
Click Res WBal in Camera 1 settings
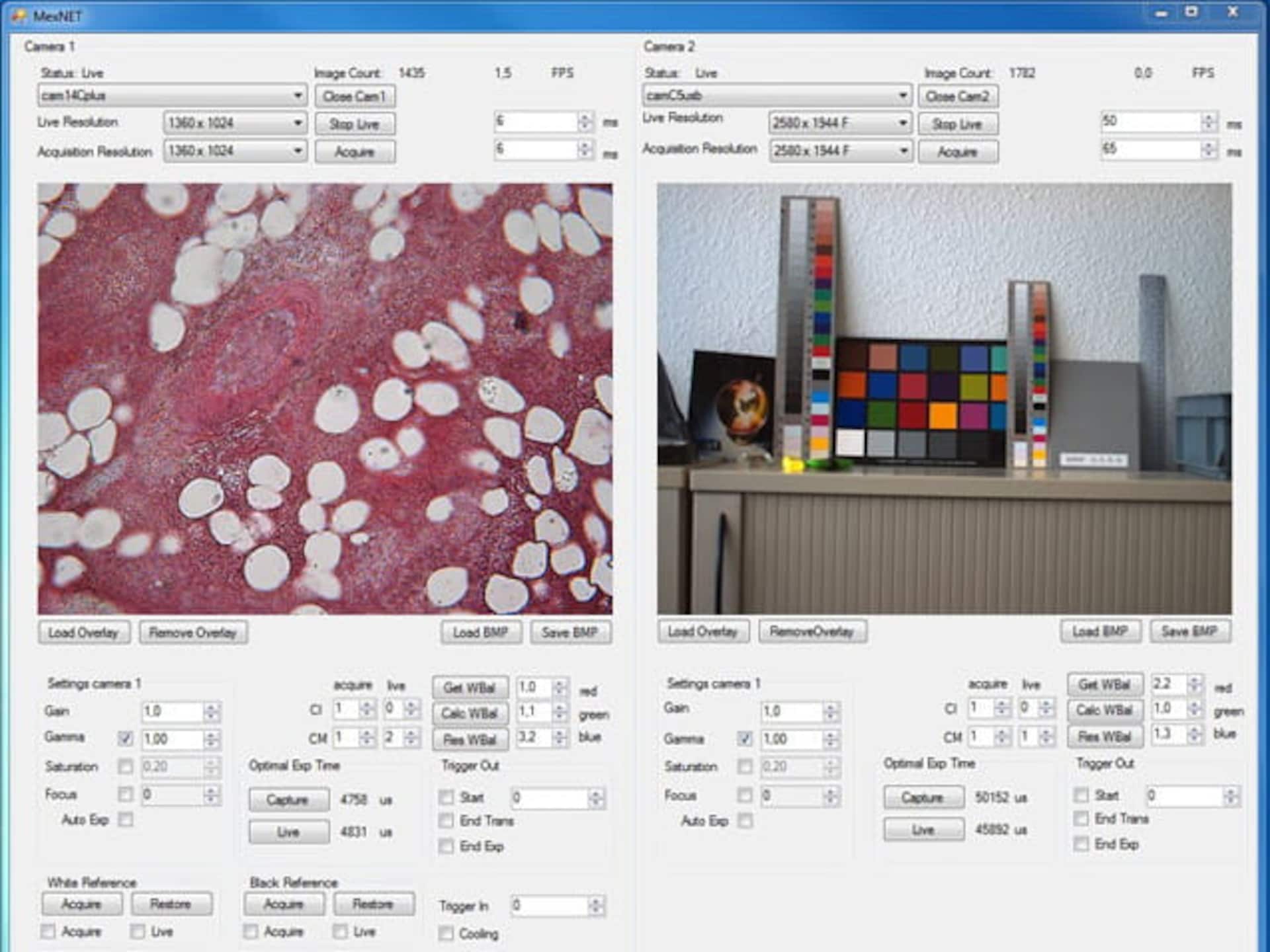point(470,739)
